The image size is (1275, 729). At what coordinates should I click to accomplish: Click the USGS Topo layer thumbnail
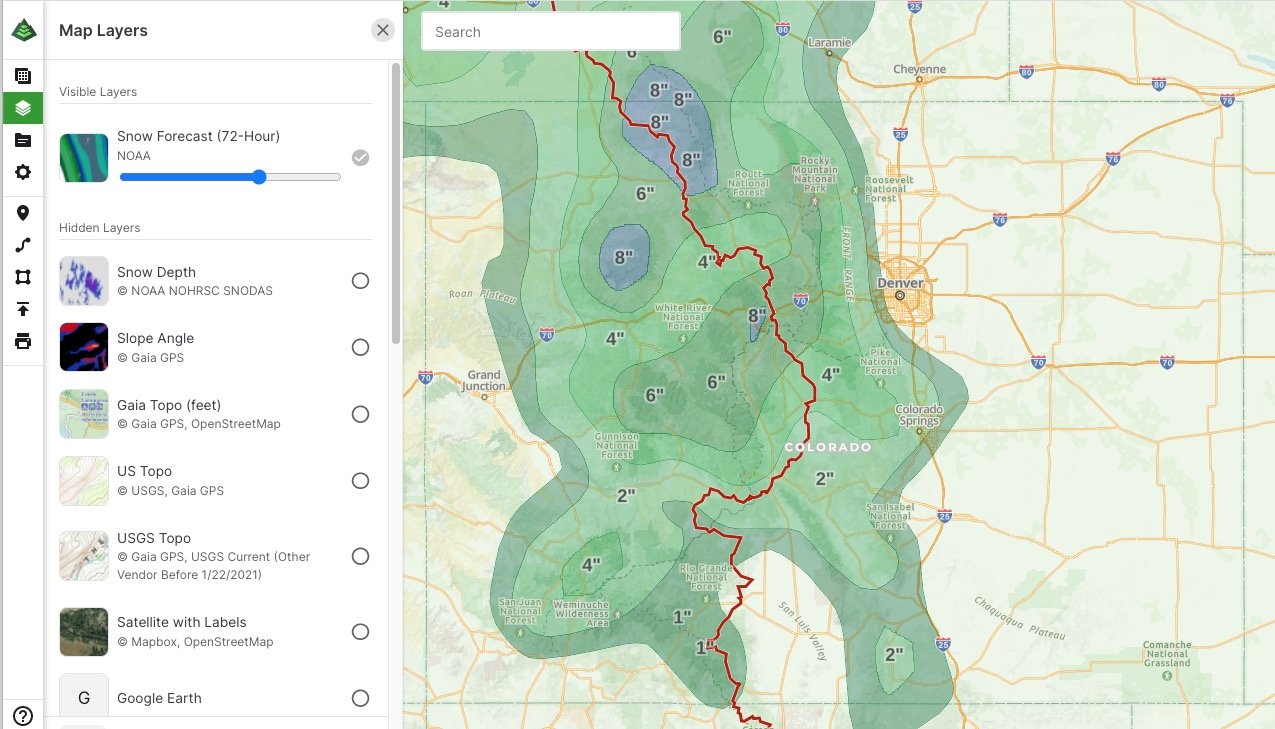pos(84,556)
